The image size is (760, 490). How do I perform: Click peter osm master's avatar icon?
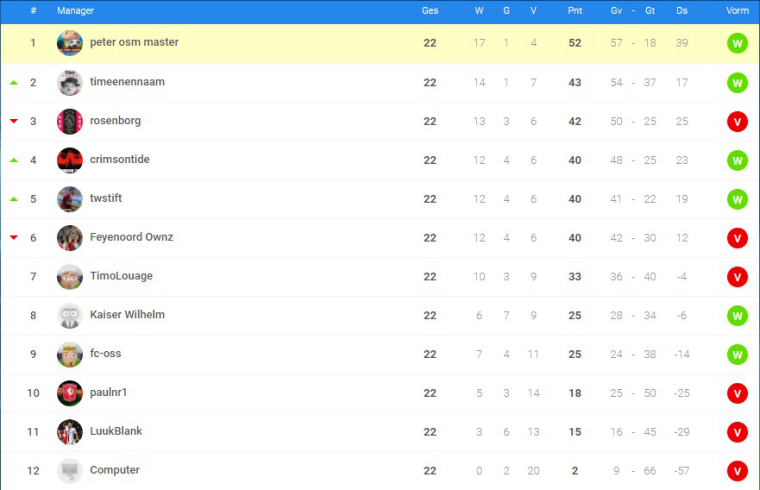[x=69, y=43]
